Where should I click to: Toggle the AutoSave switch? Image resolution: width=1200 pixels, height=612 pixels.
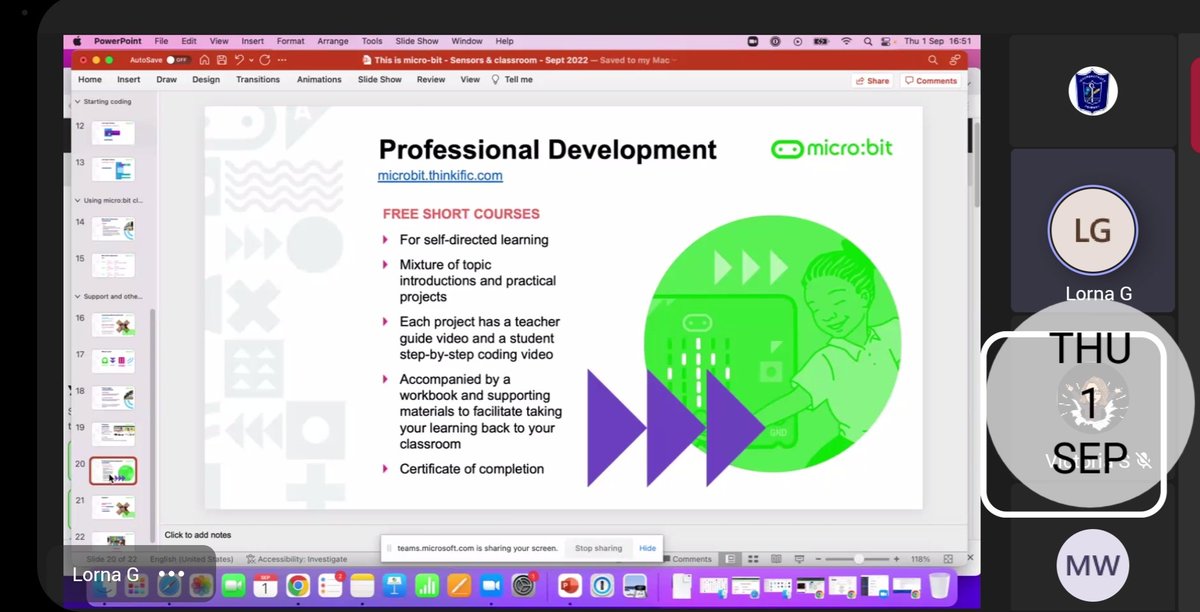(x=179, y=60)
